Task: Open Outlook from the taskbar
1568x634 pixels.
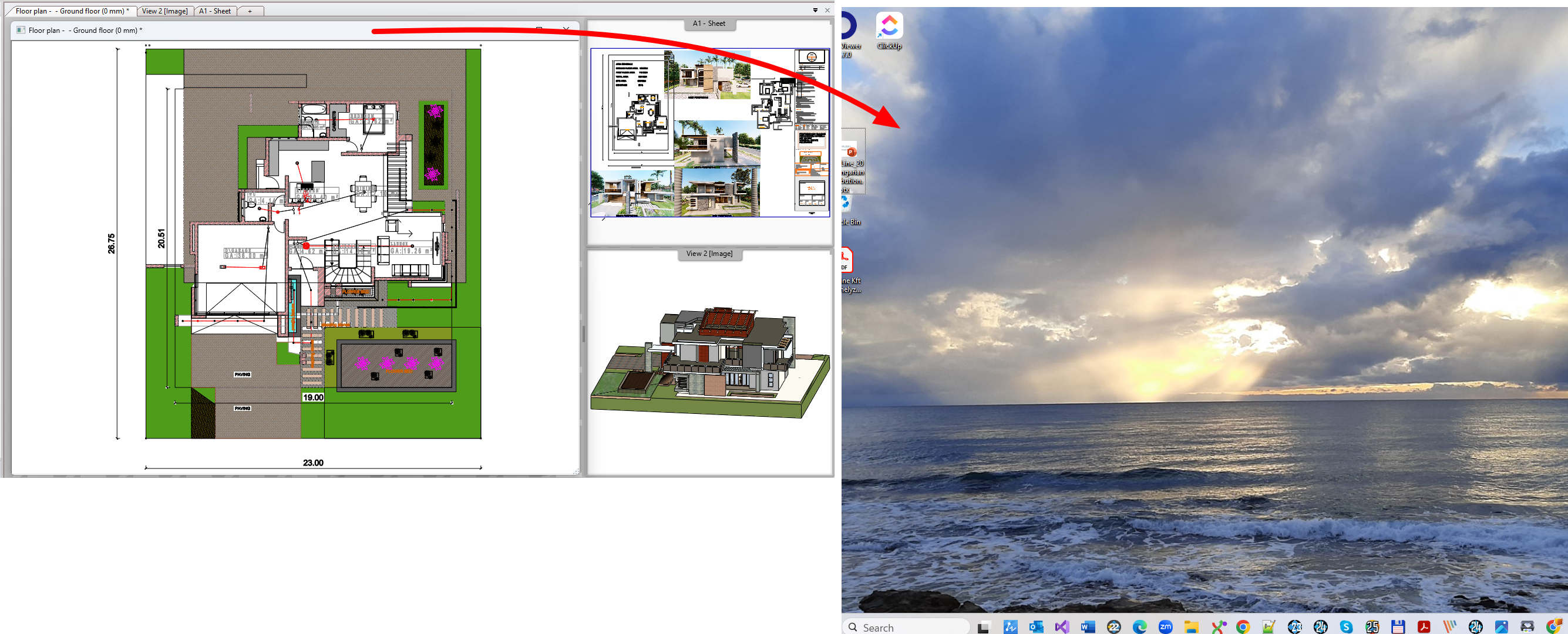Action: coord(1035,627)
